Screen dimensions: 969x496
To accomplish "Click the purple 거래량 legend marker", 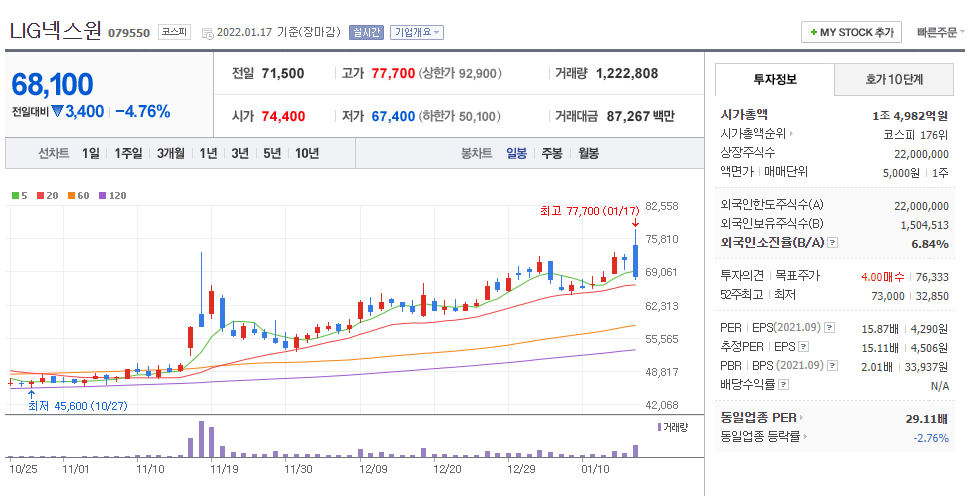I will pos(659,427).
